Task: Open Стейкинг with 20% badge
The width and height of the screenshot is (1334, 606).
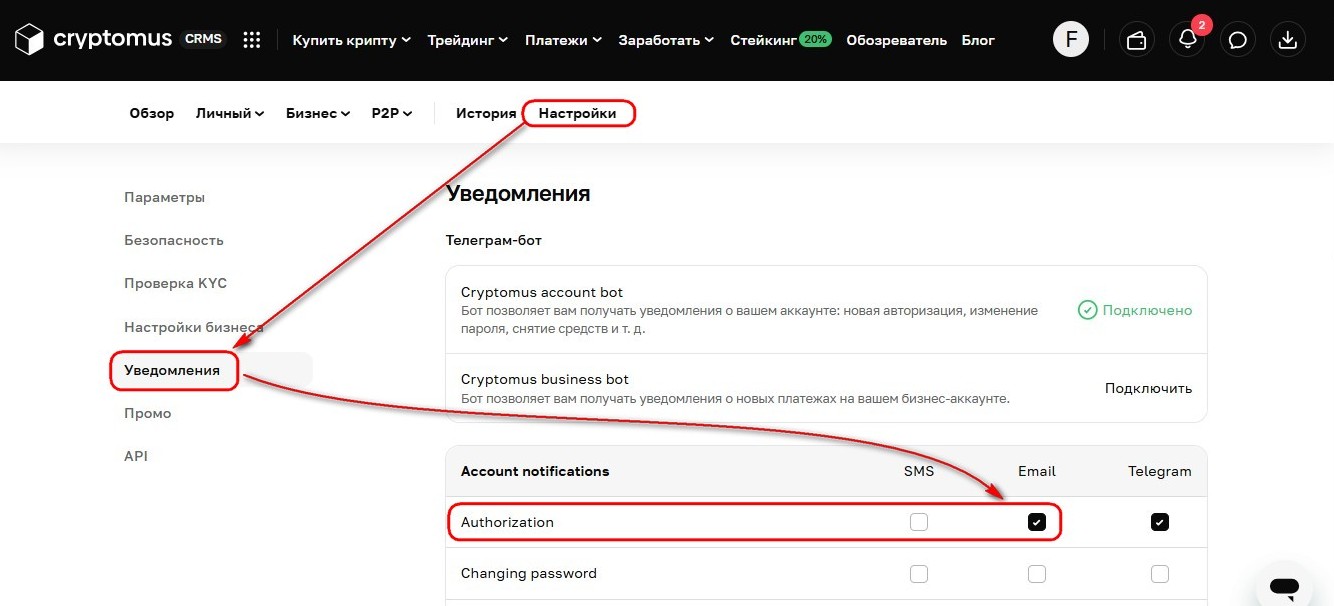Action: click(x=781, y=40)
